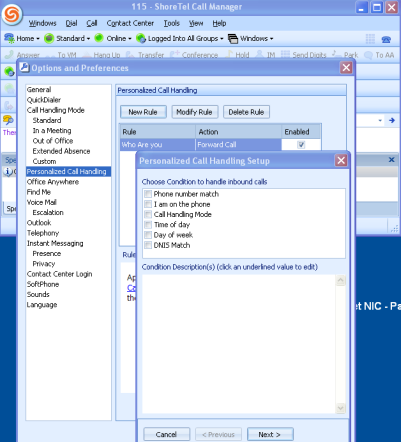Viewport: 401px width, 442px height.
Task: Click the Home toolbar icon
Action: point(9,38)
